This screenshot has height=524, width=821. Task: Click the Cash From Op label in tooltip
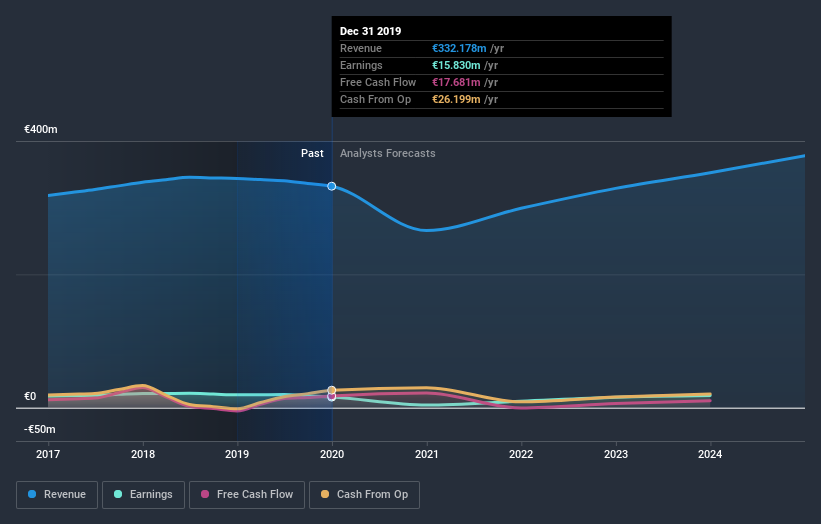click(375, 99)
